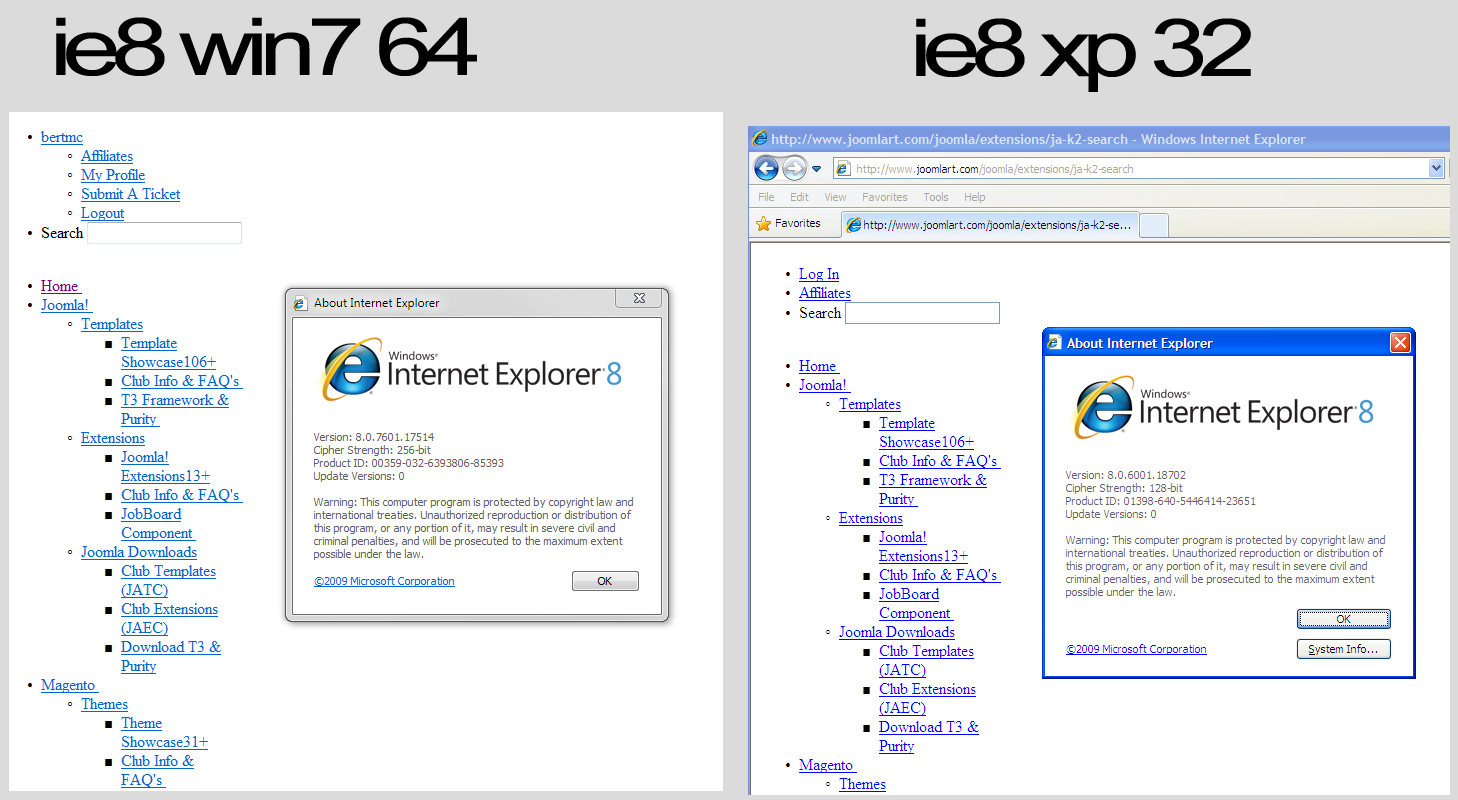Click the IE icon in the XP About dialog titlebar
The image size is (1458, 800).
pyautogui.click(x=1053, y=342)
